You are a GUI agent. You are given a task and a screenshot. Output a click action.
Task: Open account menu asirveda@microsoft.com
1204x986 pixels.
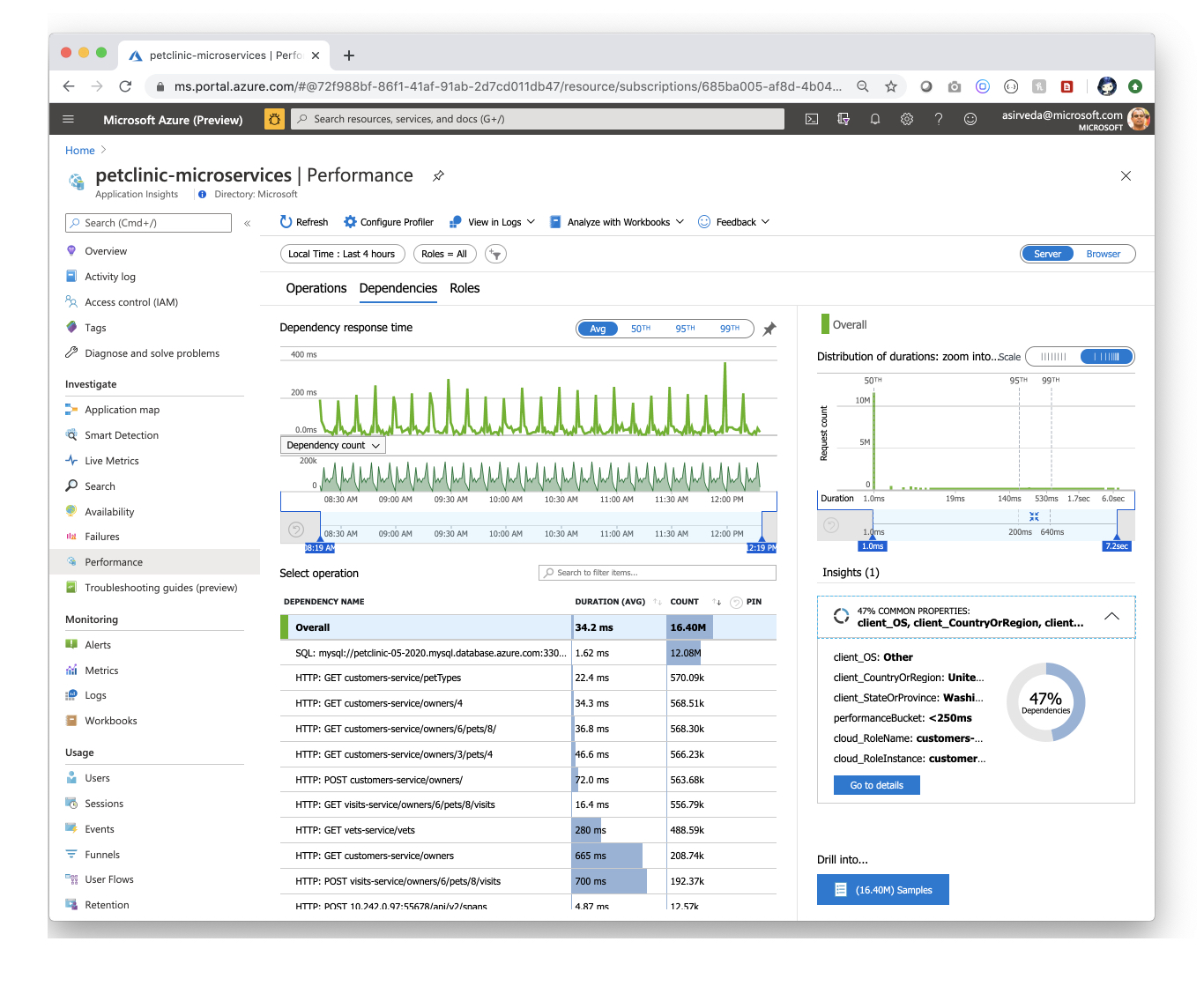coord(1076,119)
